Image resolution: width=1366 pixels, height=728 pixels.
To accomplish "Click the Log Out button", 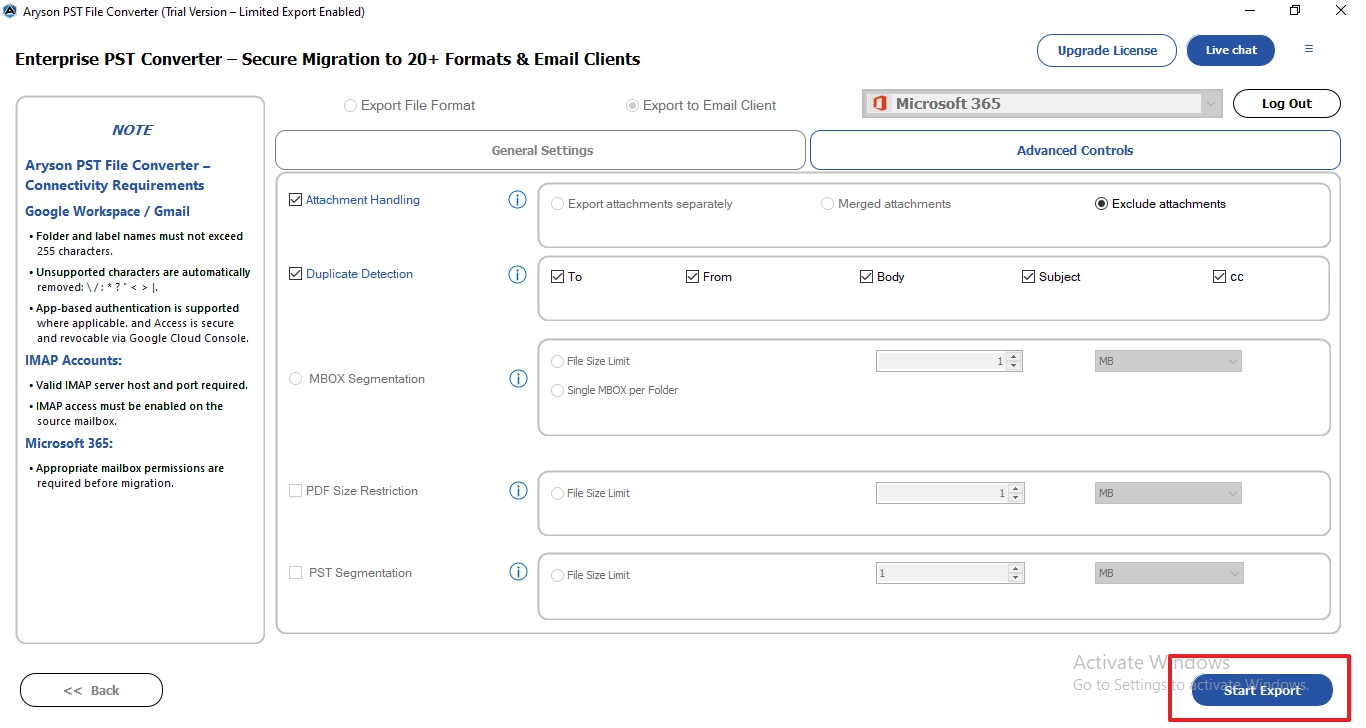I will pos(1287,103).
